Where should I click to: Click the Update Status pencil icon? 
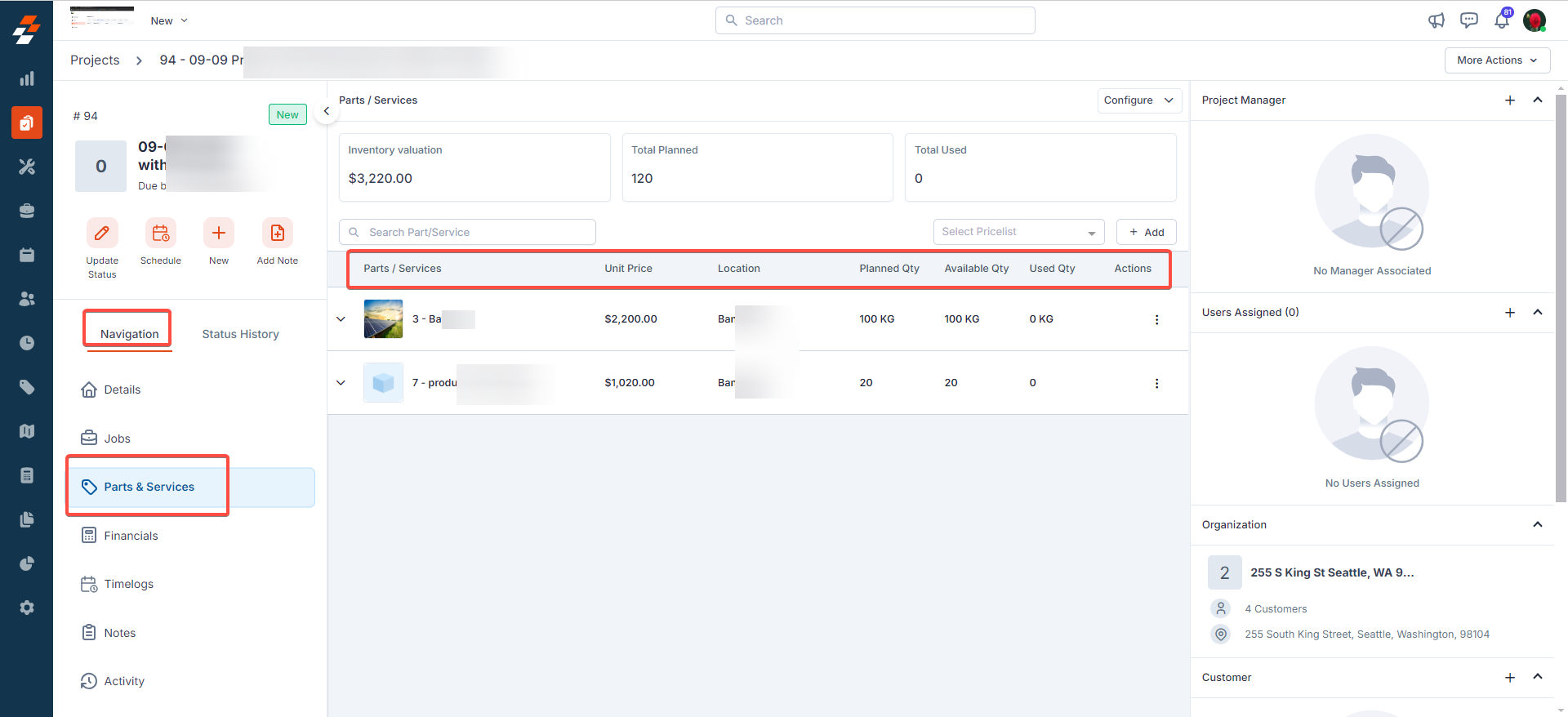[x=102, y=234]
